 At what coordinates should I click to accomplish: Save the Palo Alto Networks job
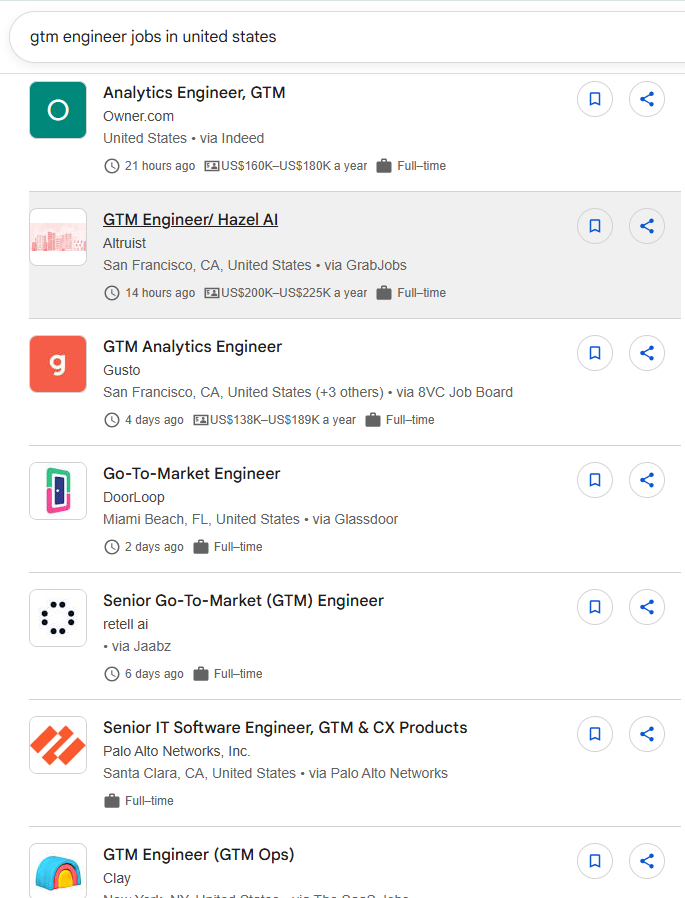coord(595,734)
